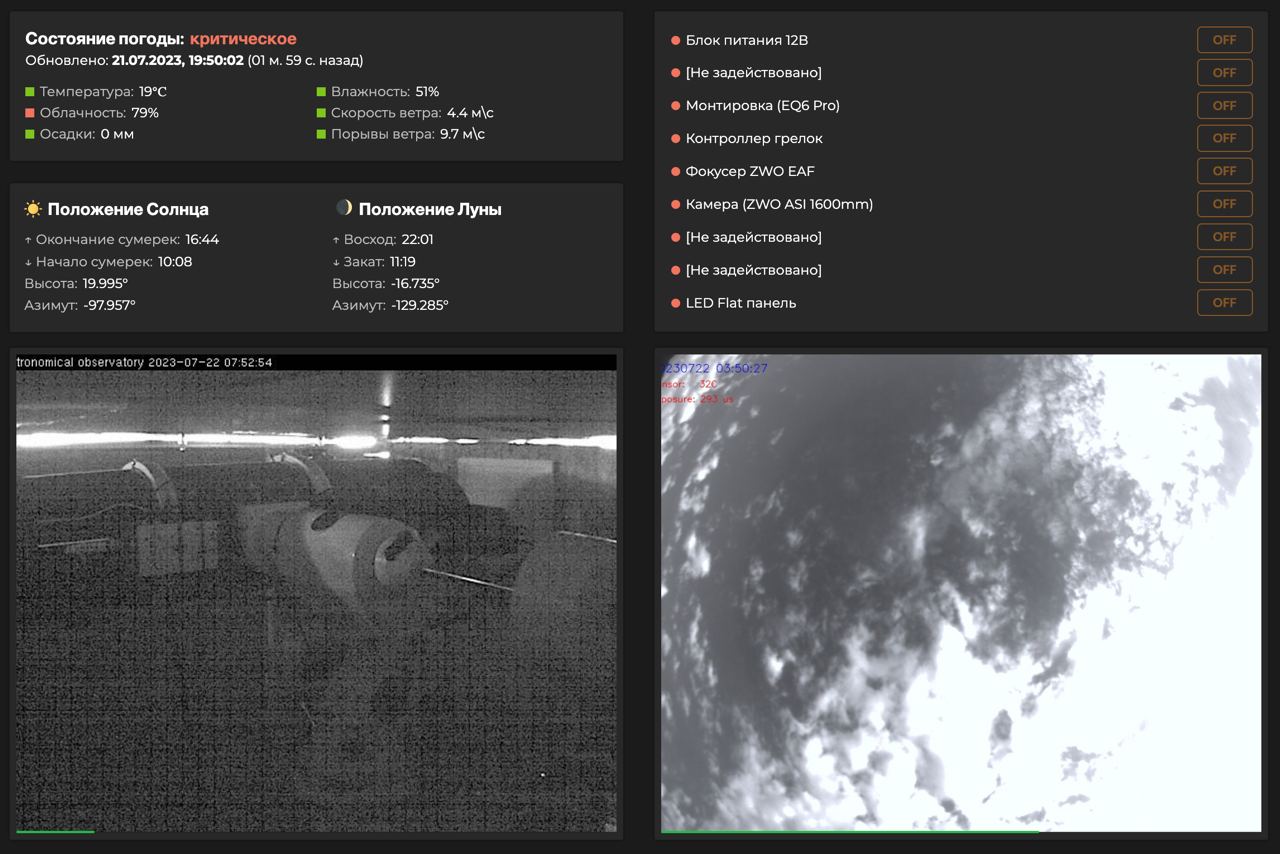Click wind gusts value 9.7 м\с
The width and height of the screenshot is (1280, 854).
tap(463, 134)
